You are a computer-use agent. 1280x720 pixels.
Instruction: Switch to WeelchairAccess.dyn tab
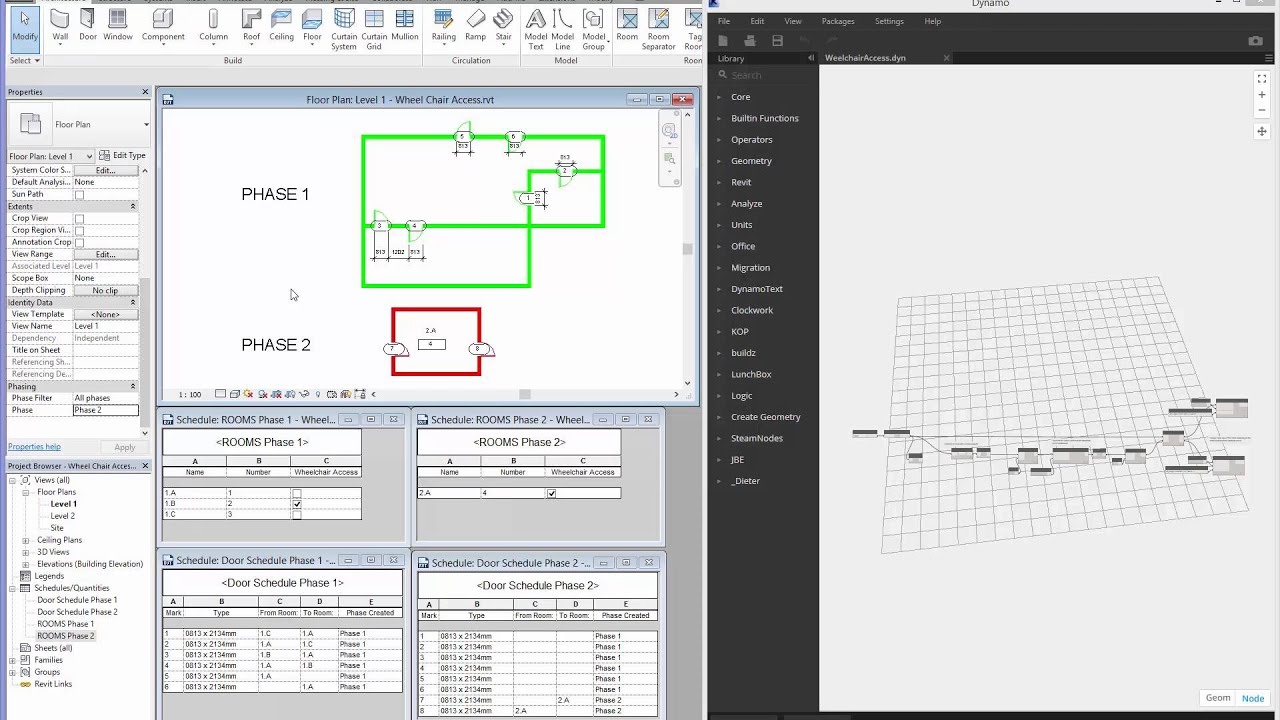coord(865,58)
